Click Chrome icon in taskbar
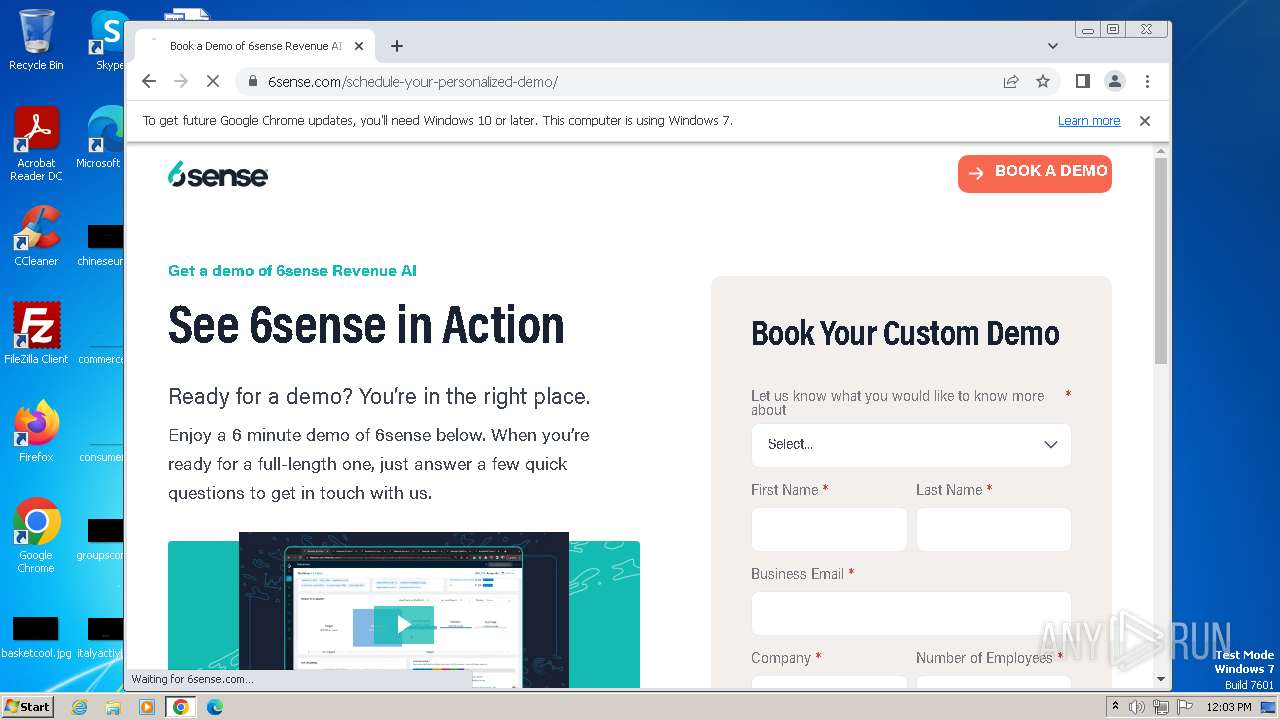Screen dimensions: 1280x720 pos(181,707)
